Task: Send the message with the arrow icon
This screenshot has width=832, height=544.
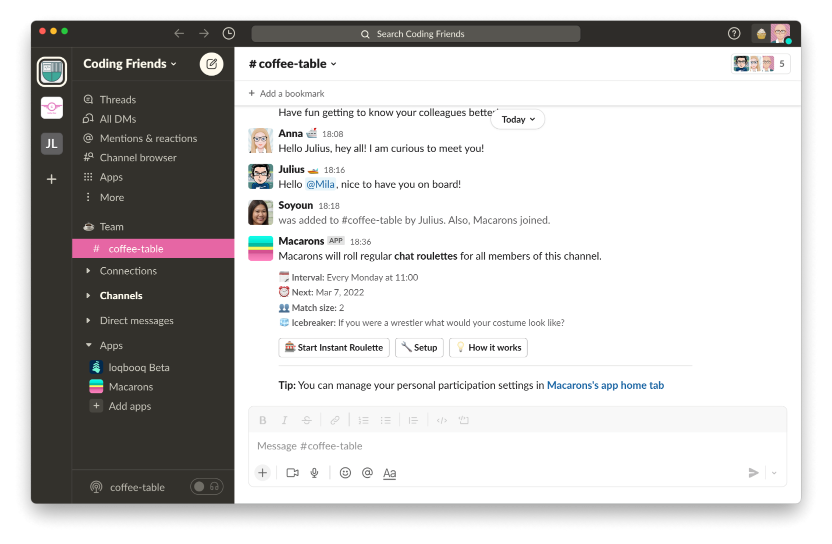Action: (753, 472)
